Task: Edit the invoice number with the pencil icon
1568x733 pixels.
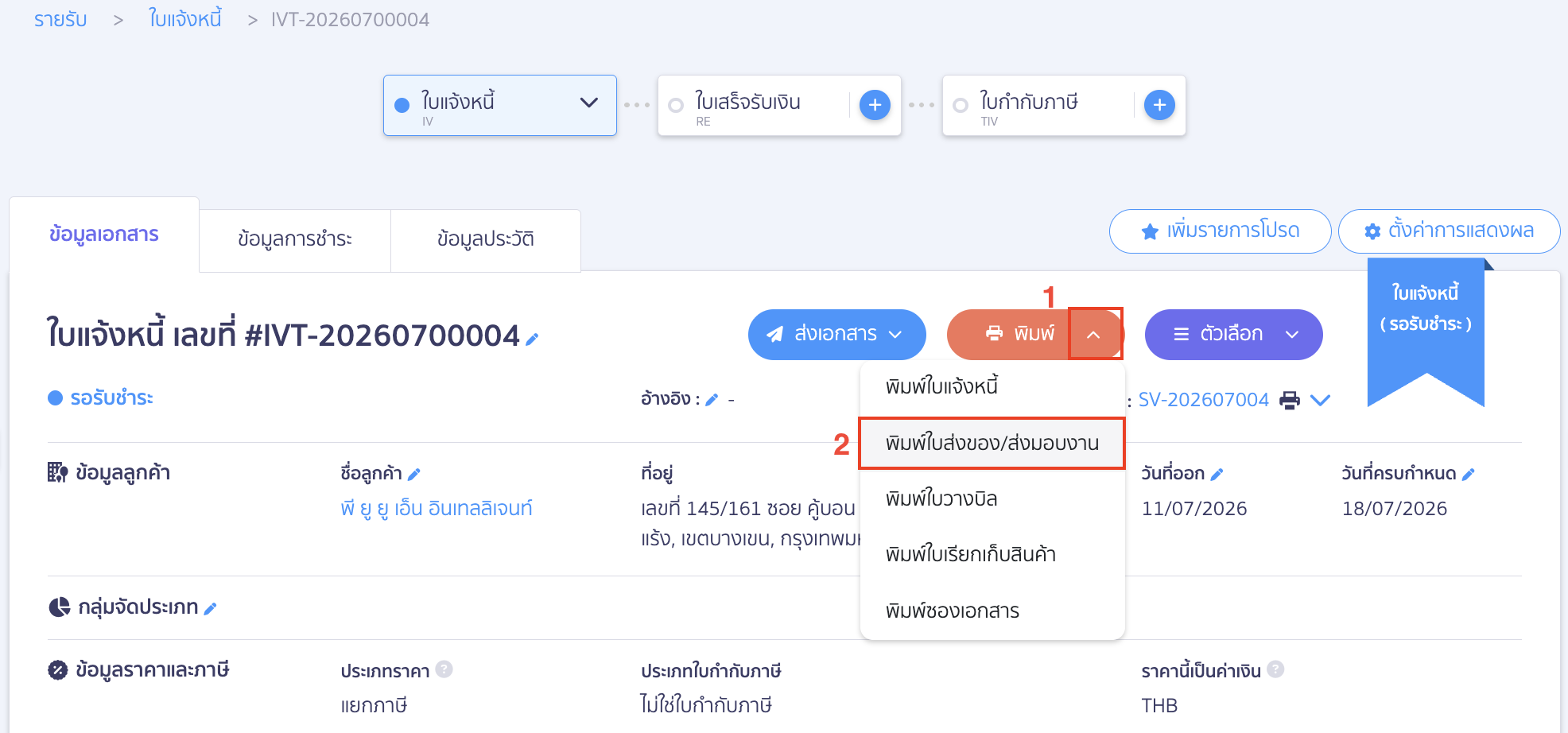Action: (532, 339)
